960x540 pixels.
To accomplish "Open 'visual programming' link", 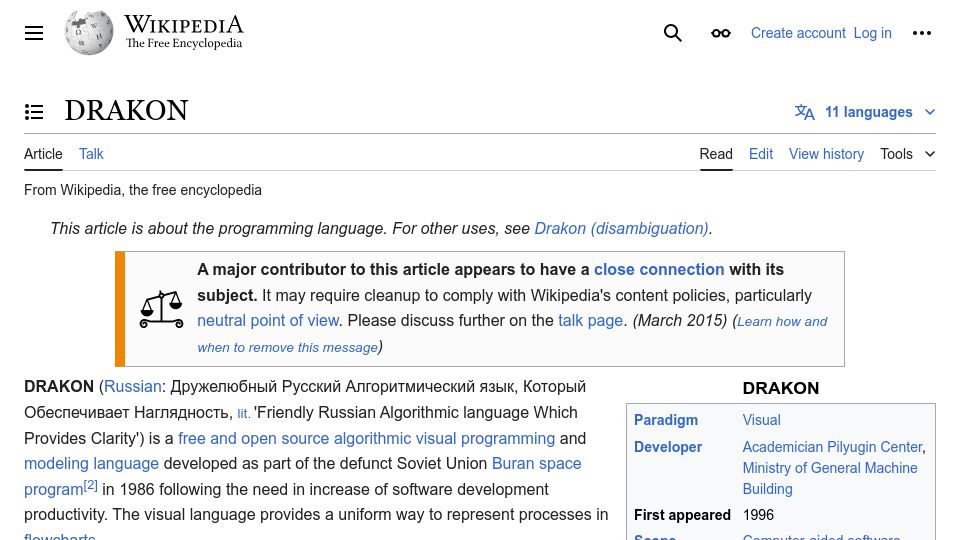I will pyautogui.click(x=485, y=438).
